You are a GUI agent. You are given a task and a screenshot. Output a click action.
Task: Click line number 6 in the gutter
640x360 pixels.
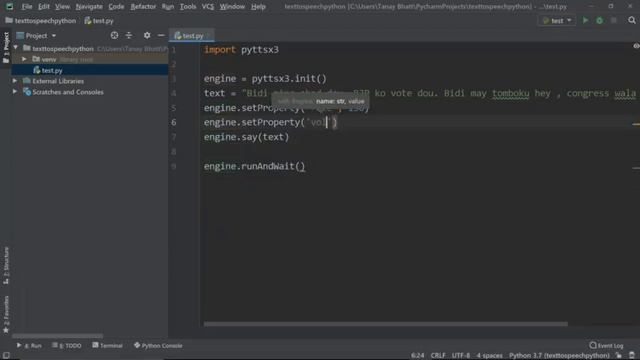[173, 122]
